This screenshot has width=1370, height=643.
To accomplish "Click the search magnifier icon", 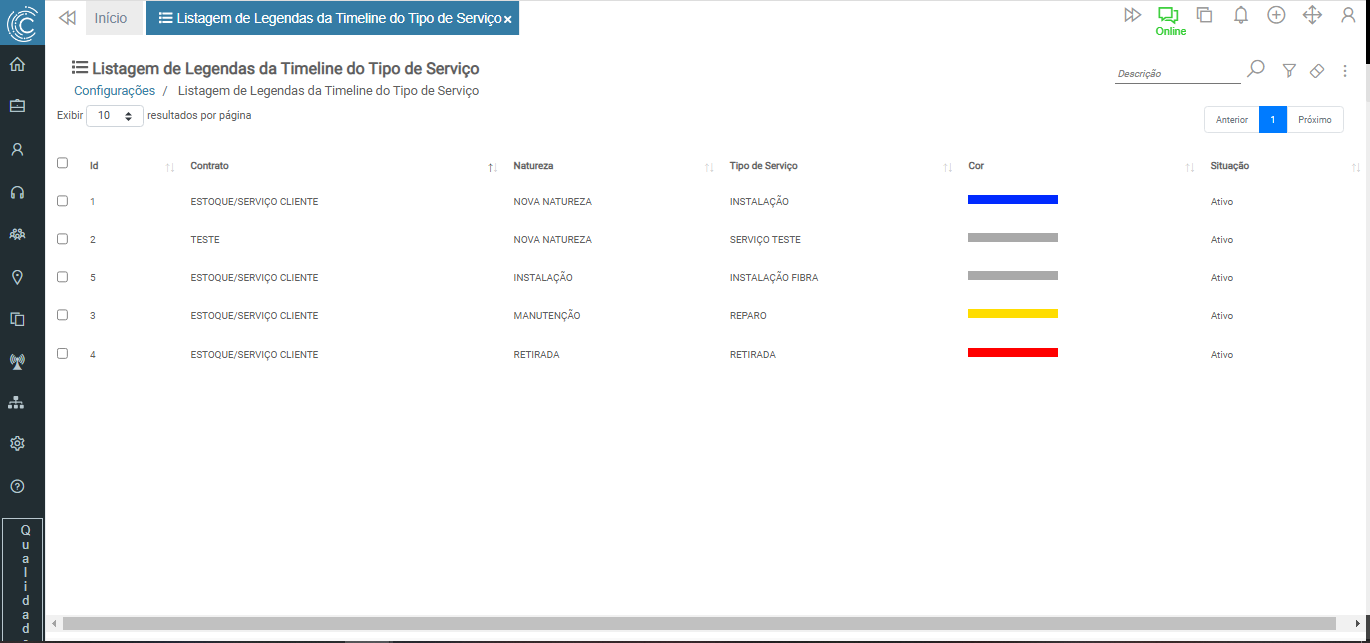I will (x=1256, y=69).
